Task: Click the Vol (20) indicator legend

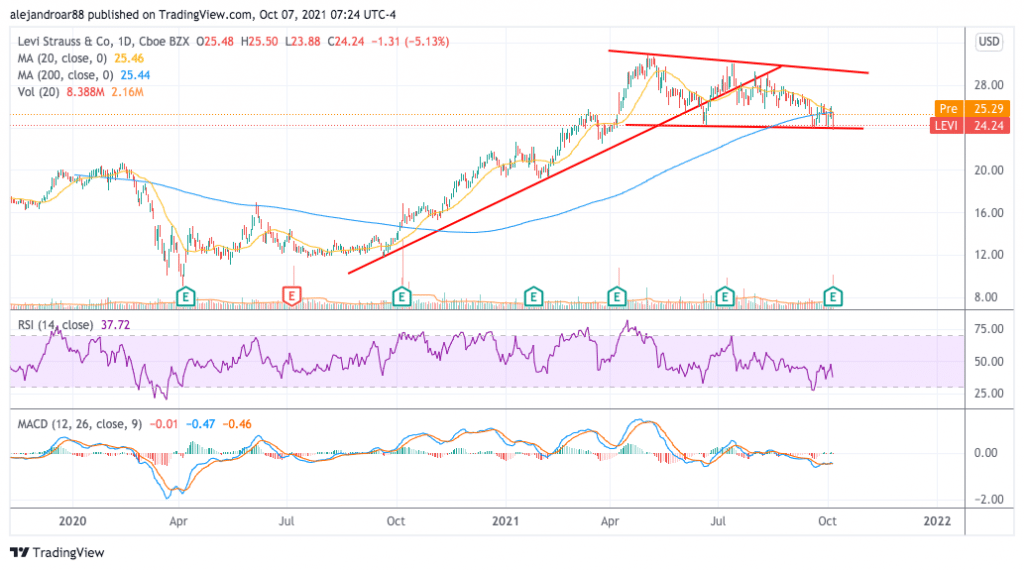Action: tap(39, 92)
